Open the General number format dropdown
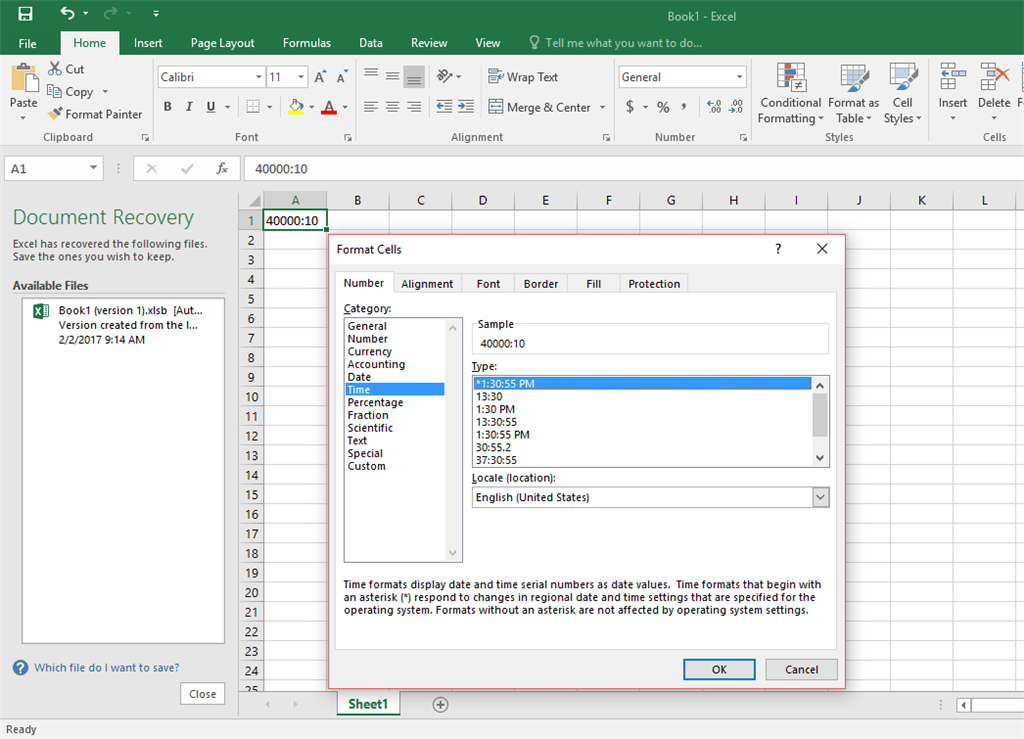Screen dimensions: 1024x739 click(739, 77)
